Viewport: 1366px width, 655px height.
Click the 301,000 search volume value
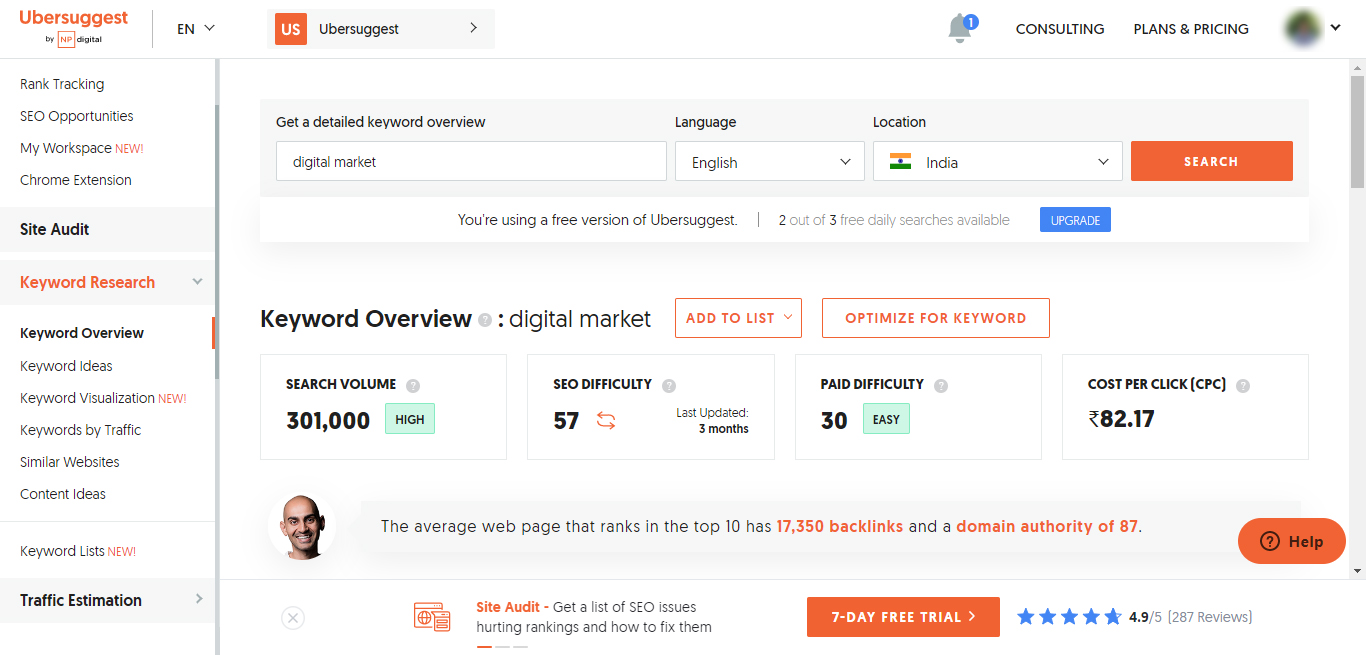[328, 421]
